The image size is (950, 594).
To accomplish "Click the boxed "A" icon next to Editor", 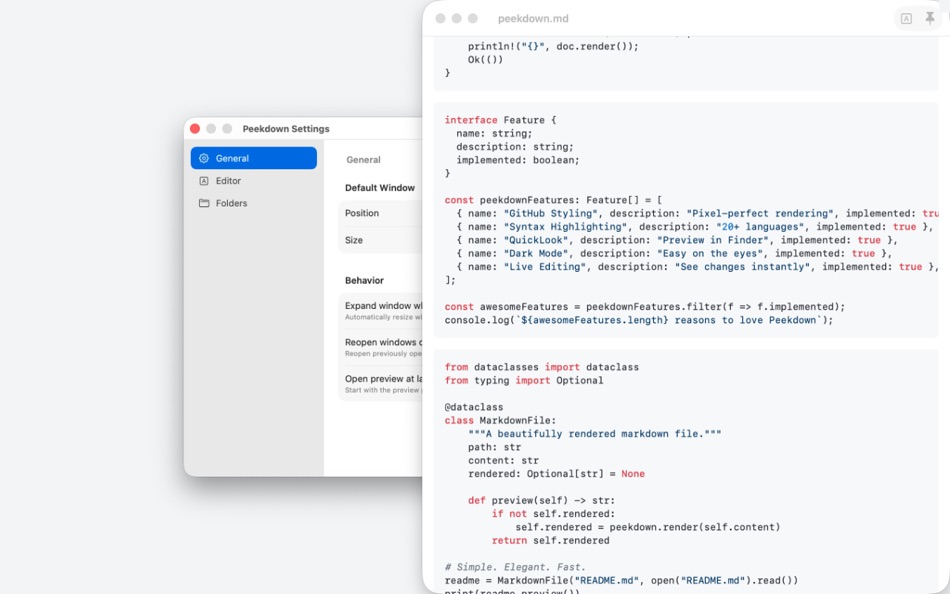I will point(205,180).
